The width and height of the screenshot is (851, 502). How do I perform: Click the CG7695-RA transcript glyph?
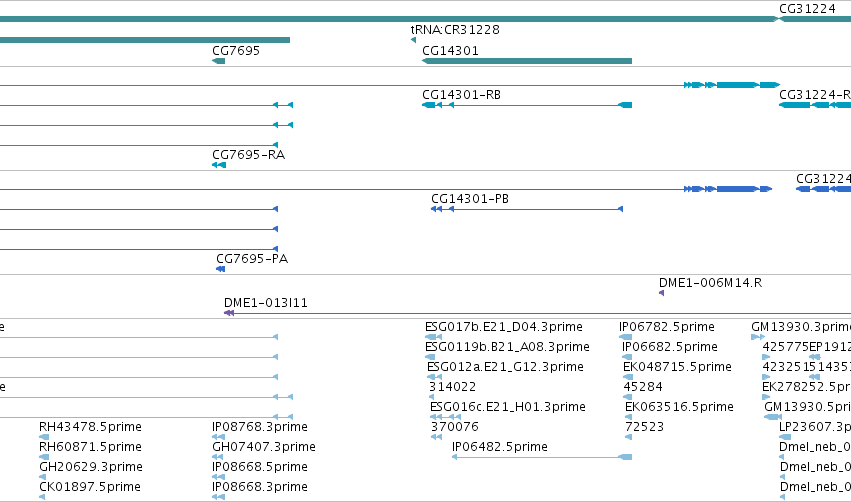[x=219, y=165]
